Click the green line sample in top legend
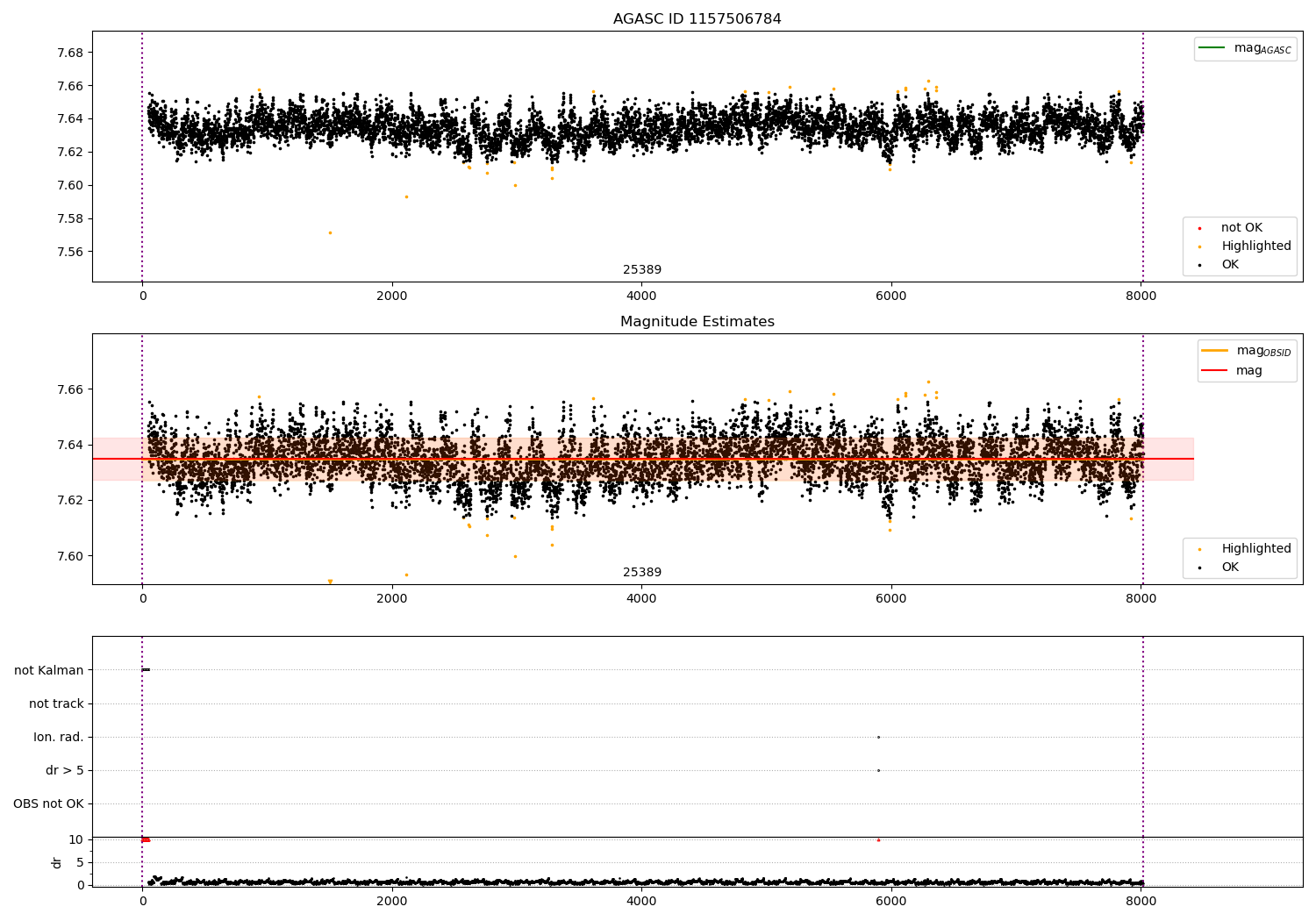 coord(1212,48)
